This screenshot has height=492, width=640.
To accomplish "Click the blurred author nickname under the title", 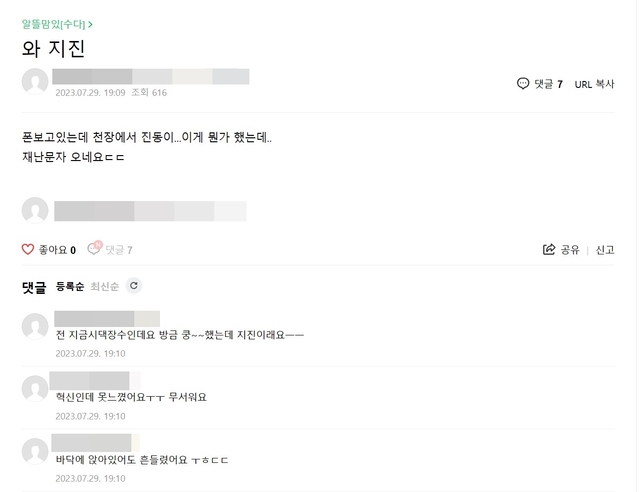I will [x=150, y=76].
